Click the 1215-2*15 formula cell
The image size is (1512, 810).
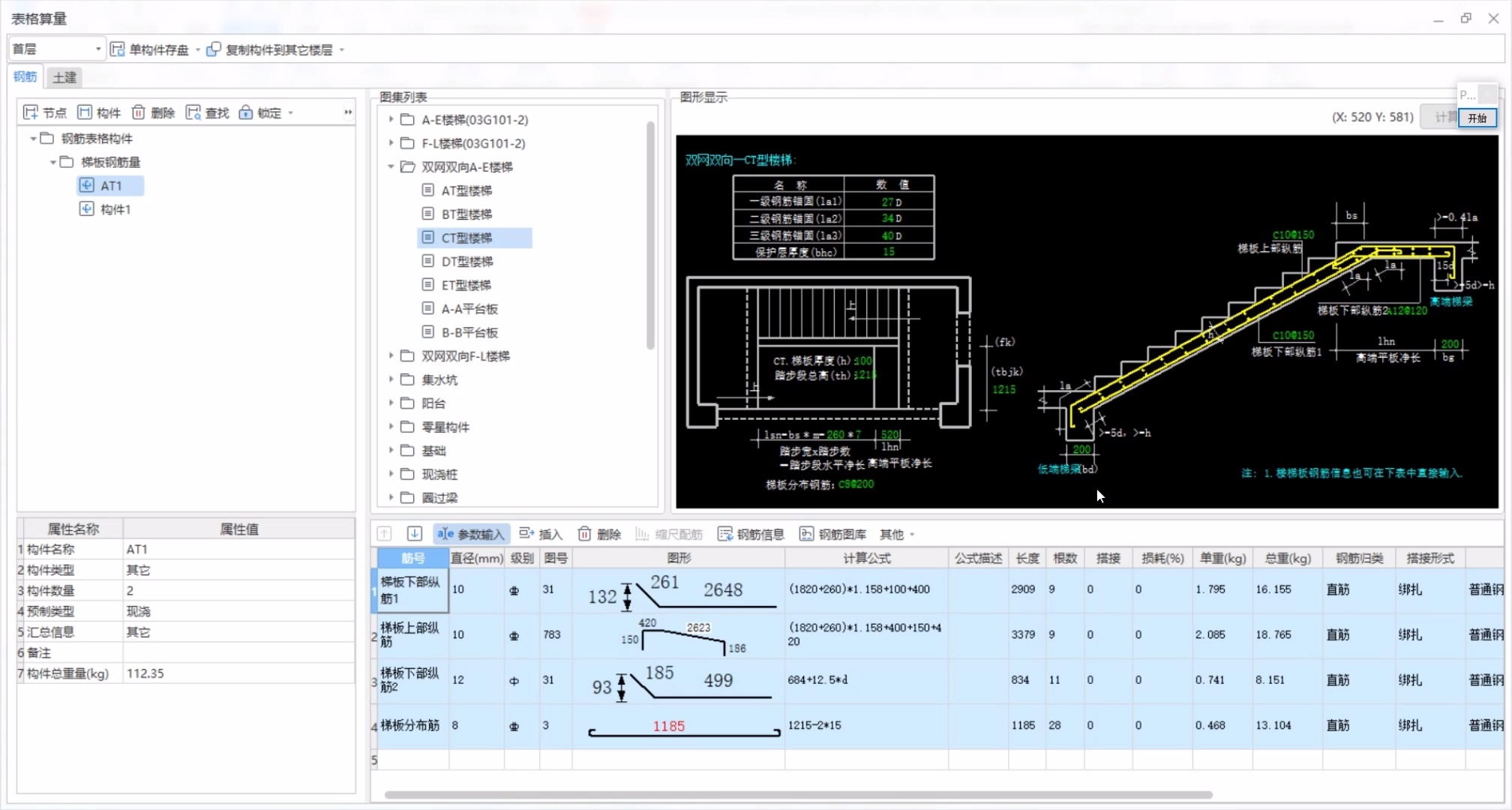[866, 726]
